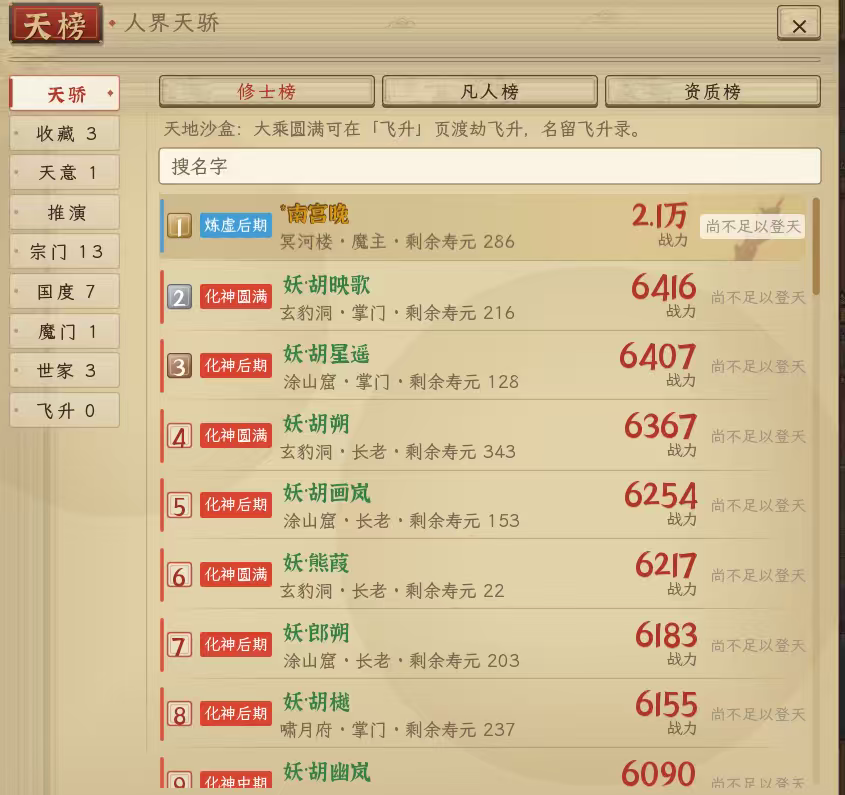Screen dimensions: 845x795
Task: Open the 宗门 13 sidebar tab
Action: click(65, 252)
